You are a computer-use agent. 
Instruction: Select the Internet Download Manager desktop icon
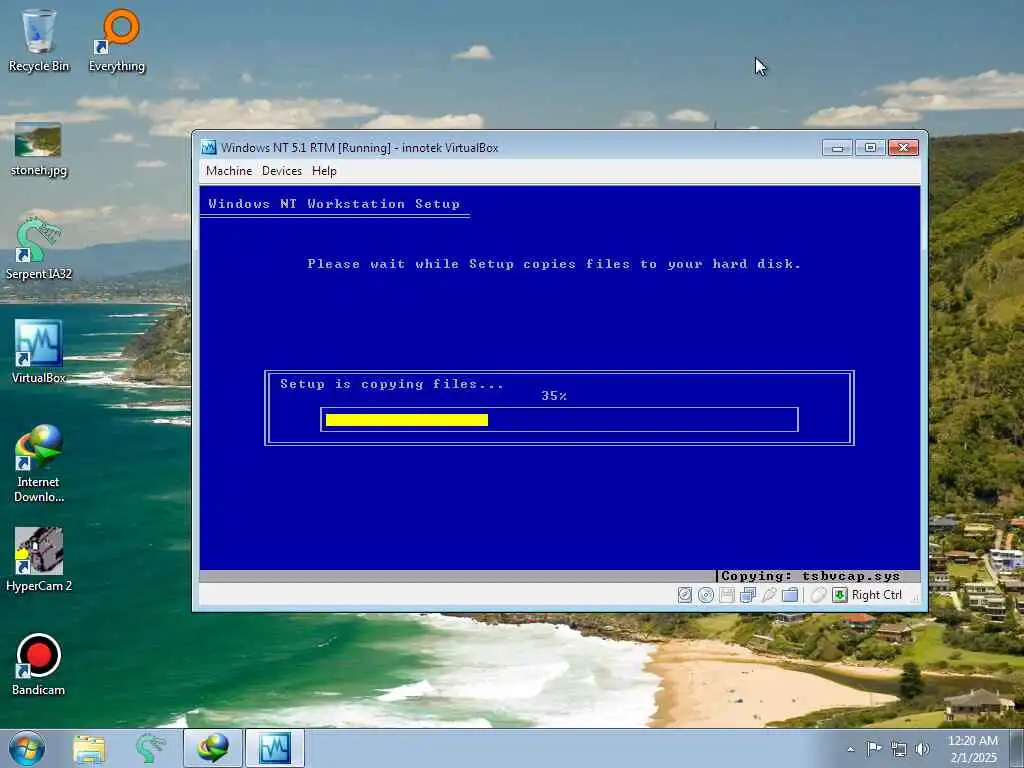39,463
